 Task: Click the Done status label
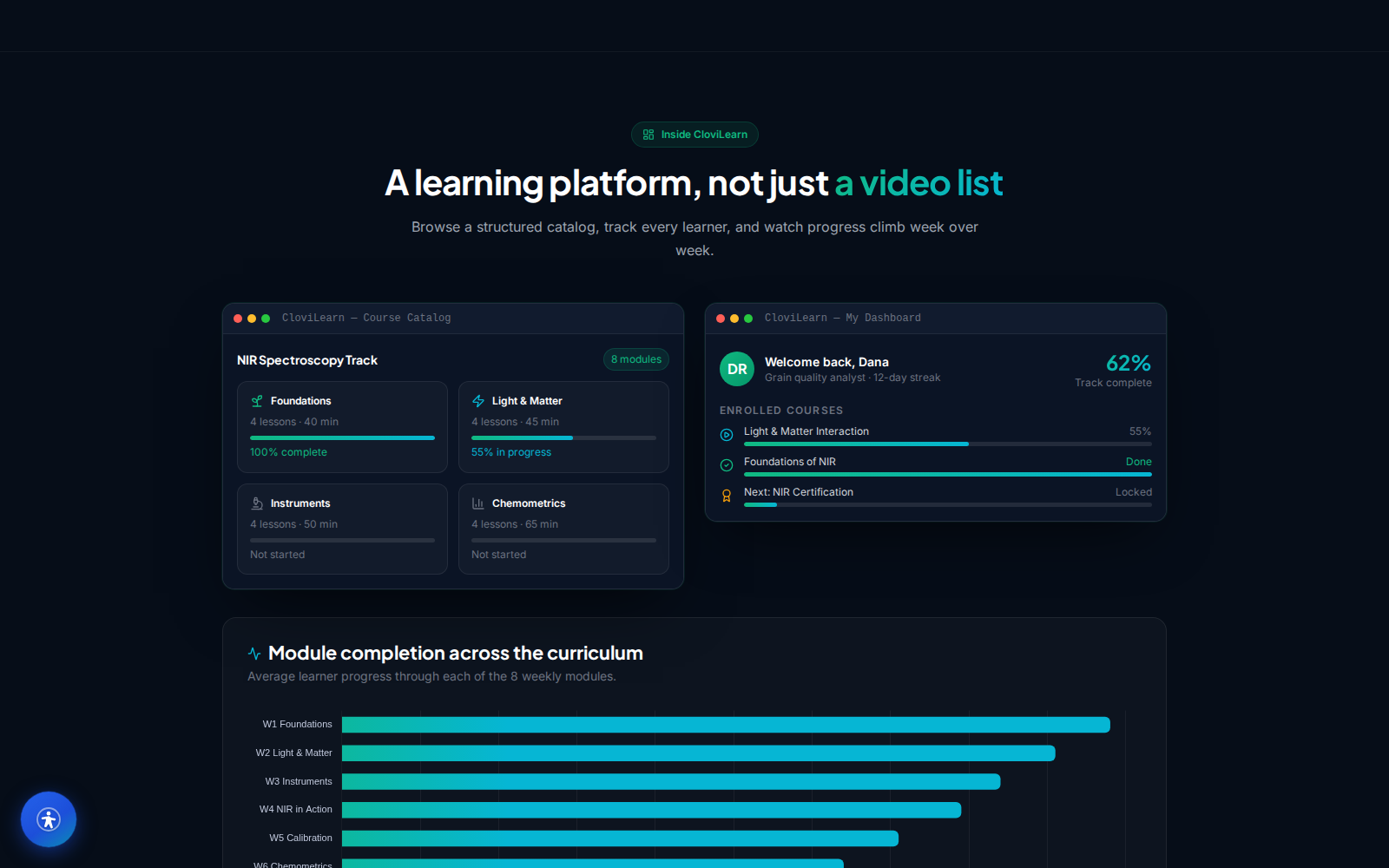click(x=1139, y=462)
